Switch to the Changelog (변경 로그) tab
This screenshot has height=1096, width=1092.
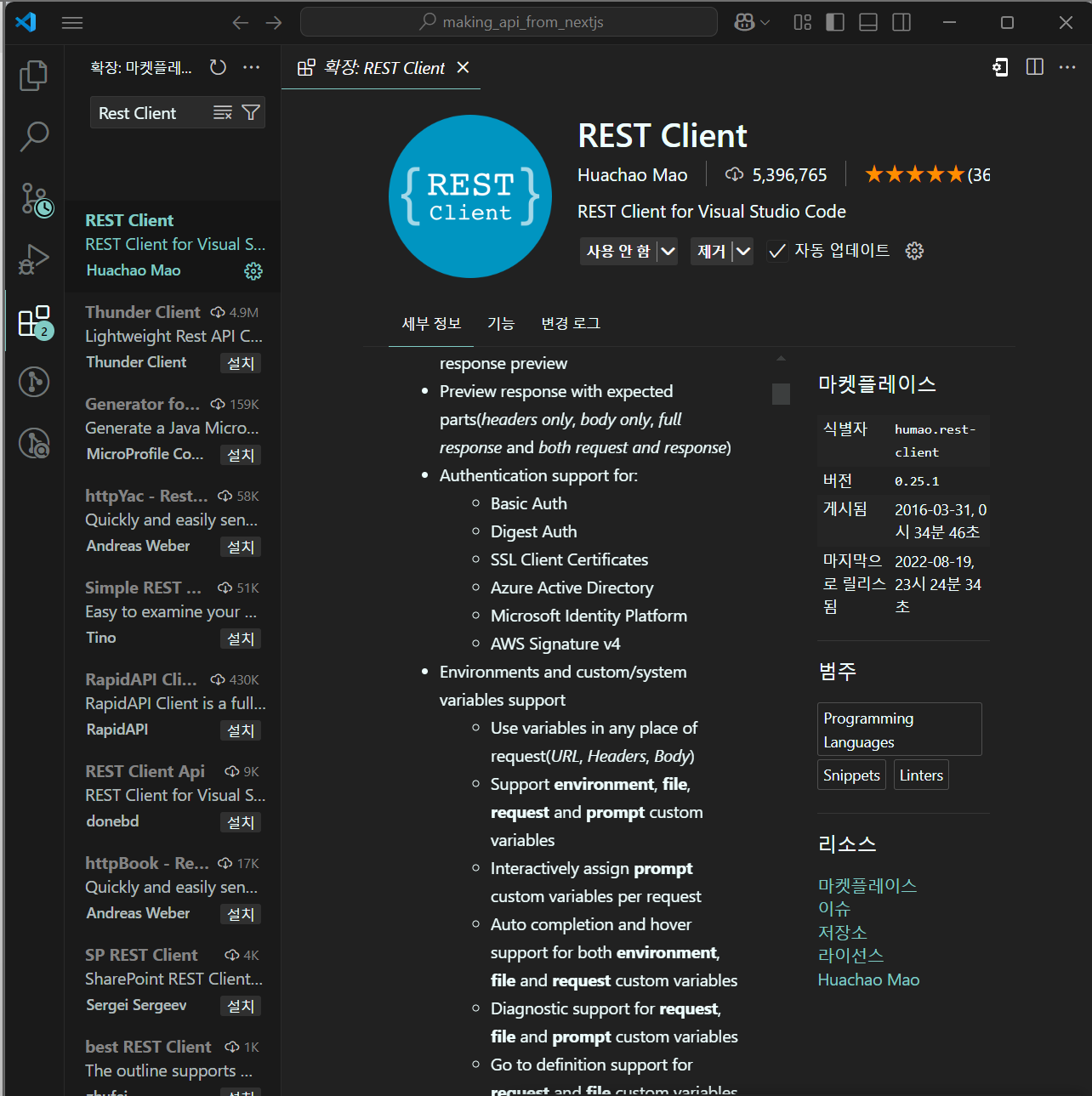[x=571, y=323]
